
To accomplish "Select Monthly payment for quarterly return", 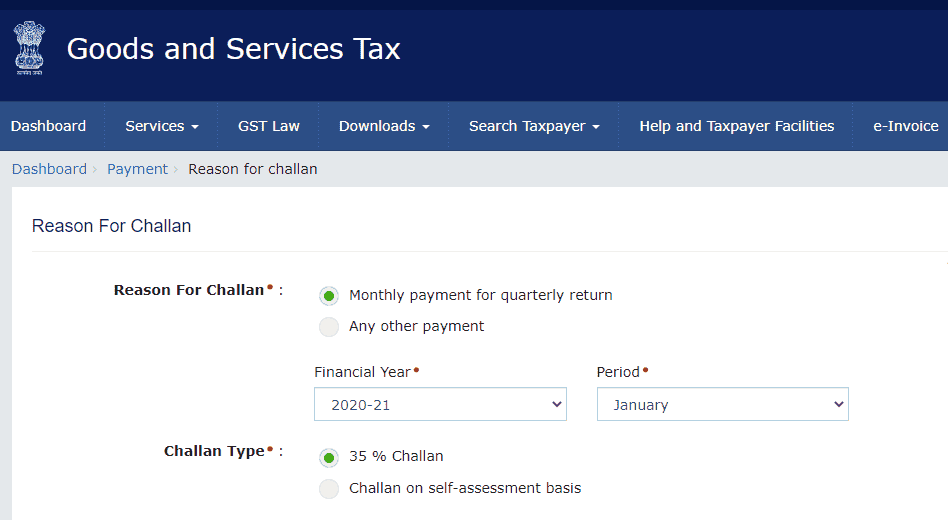I will [x=329, y=296].
